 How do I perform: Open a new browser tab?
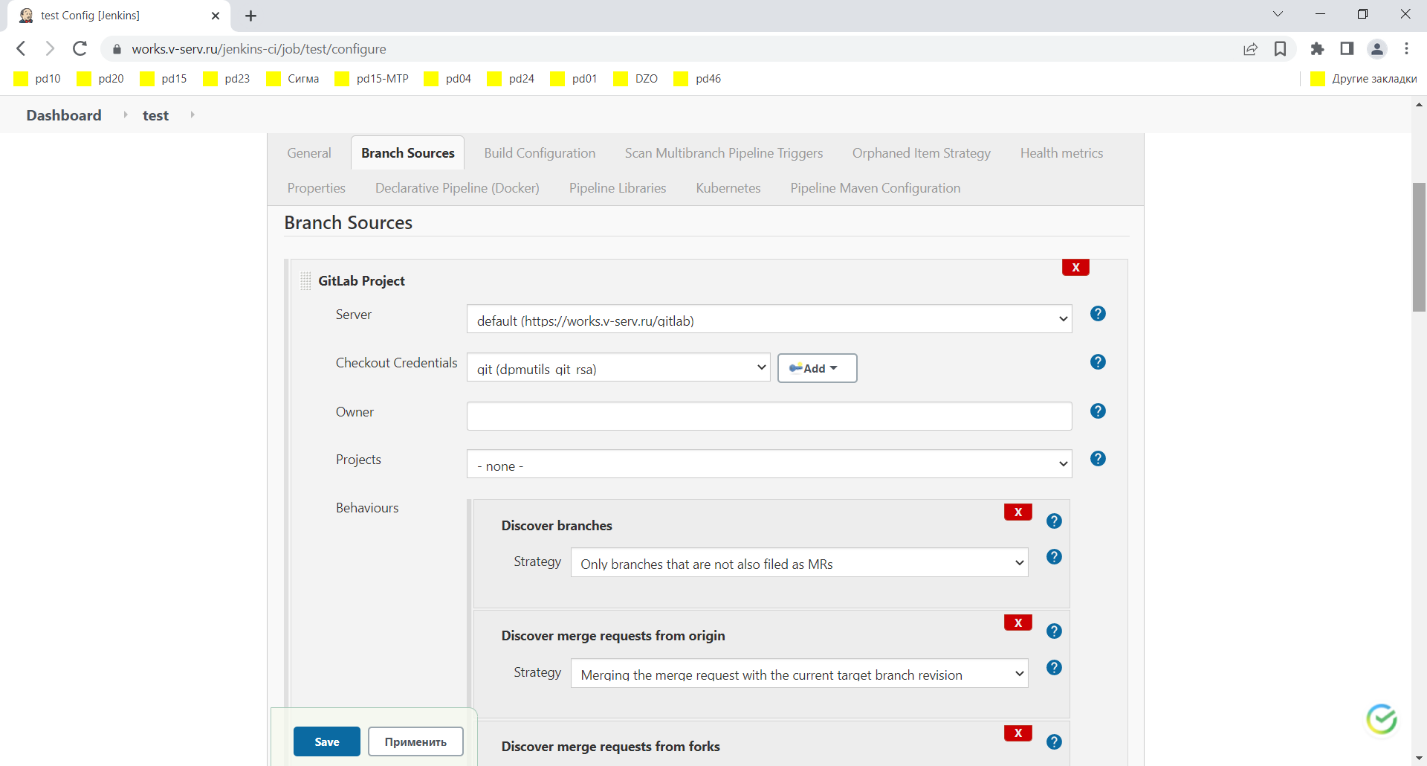point(251,16)
